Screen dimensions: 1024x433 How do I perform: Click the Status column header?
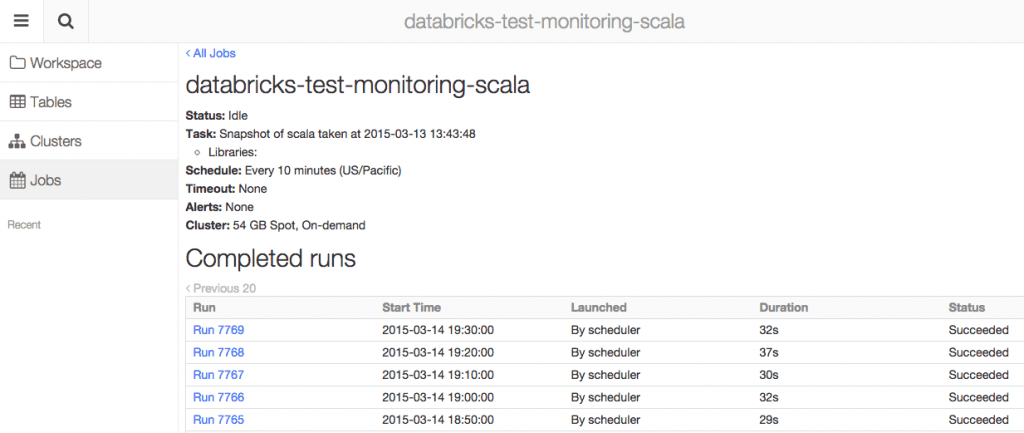pos(966,308)
